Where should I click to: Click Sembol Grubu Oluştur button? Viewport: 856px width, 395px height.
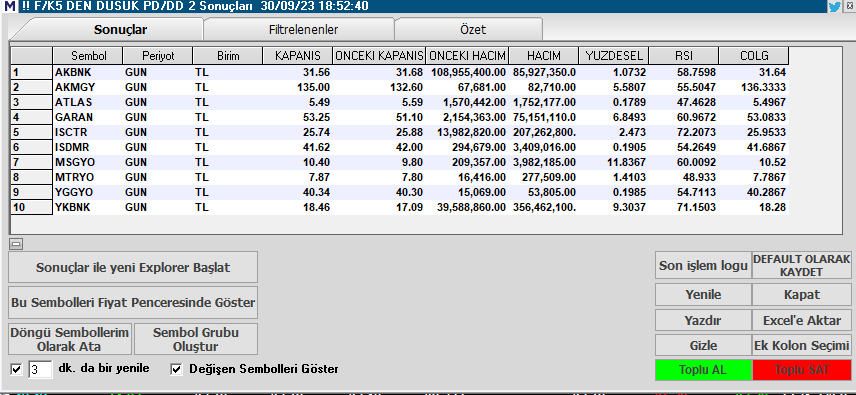(195, 339)
